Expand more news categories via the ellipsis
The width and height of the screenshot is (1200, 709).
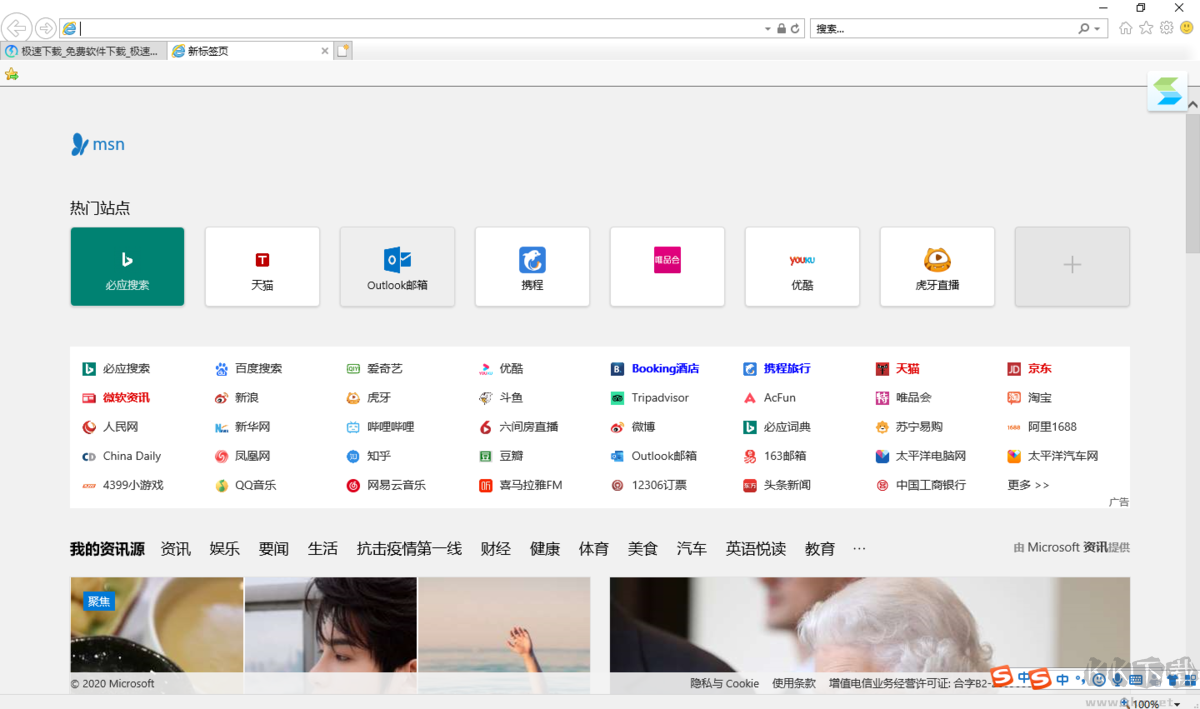[x=859, y=548]
